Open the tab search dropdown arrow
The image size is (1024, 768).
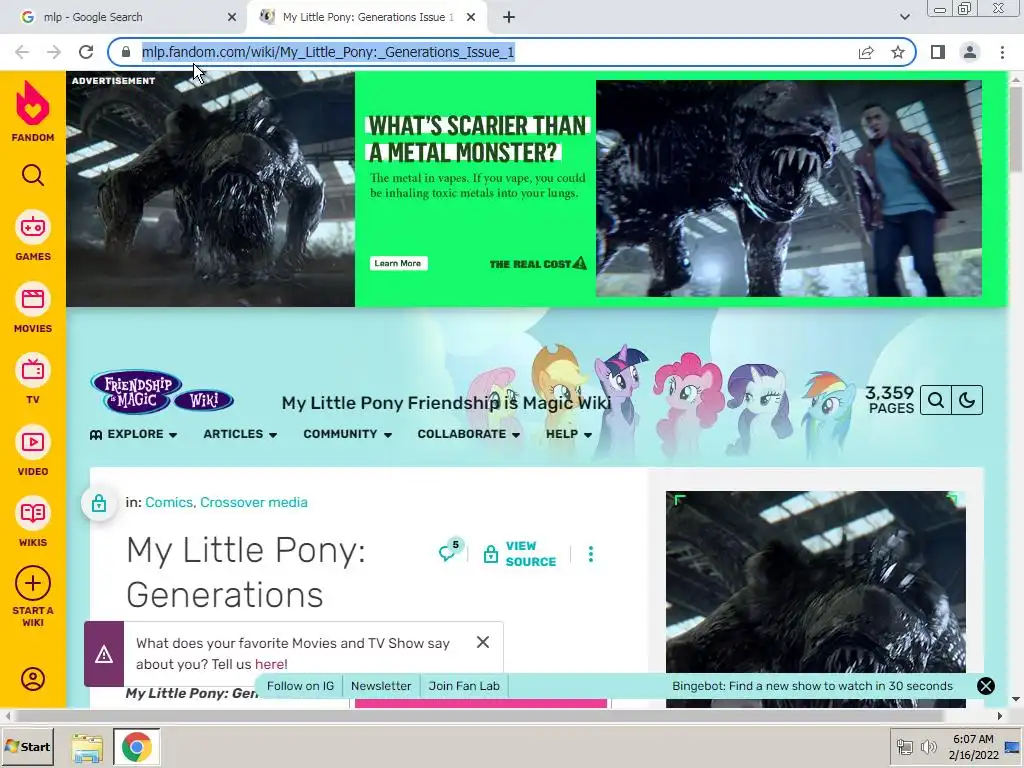click(904, 17)
